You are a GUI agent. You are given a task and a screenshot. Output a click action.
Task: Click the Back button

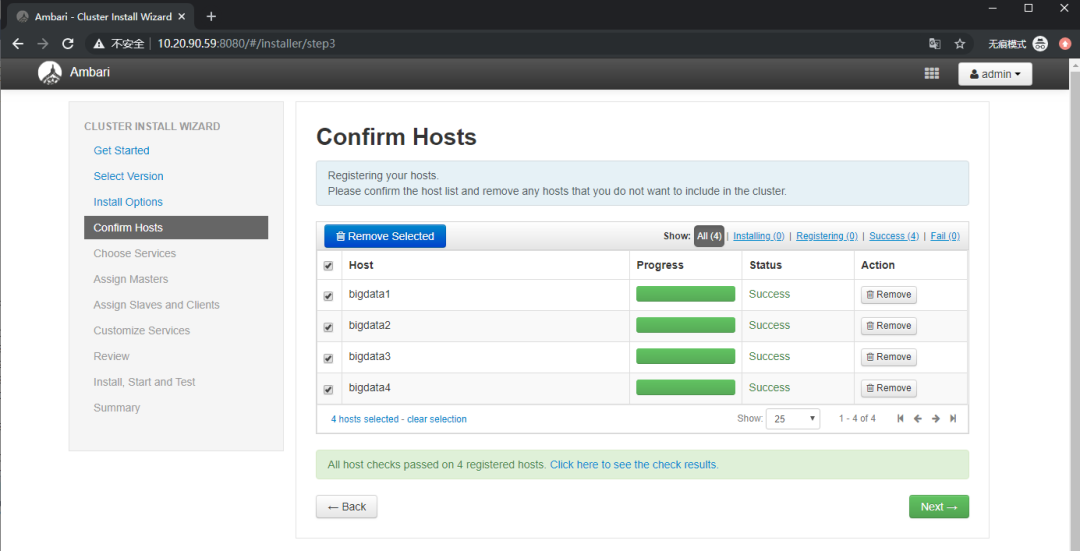pyautogui.click(x=346, y=507)
